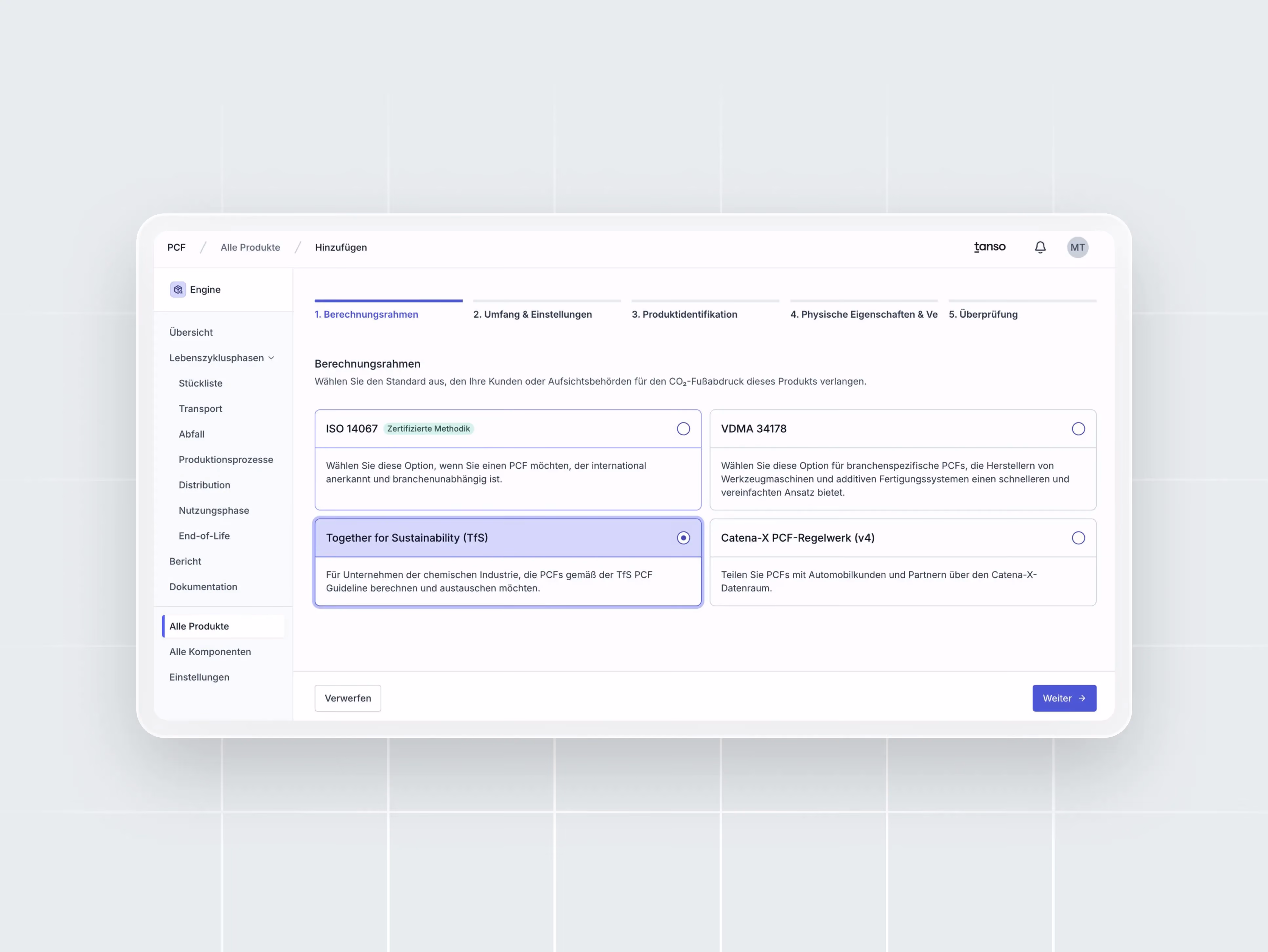Click Hinzufügen in the breadcrumb
The image size is (1268, 952).
(341, 247)
